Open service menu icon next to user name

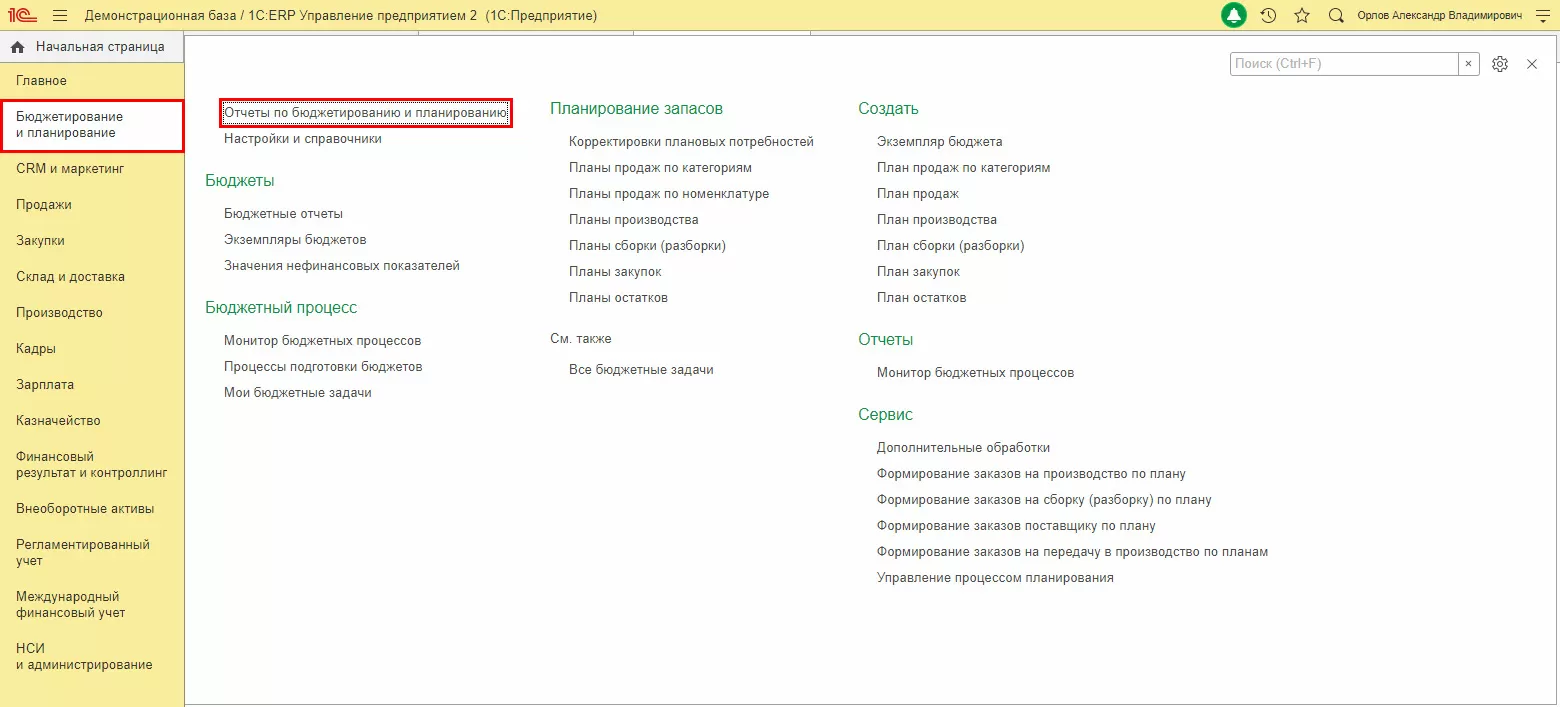click(1541, 16)
